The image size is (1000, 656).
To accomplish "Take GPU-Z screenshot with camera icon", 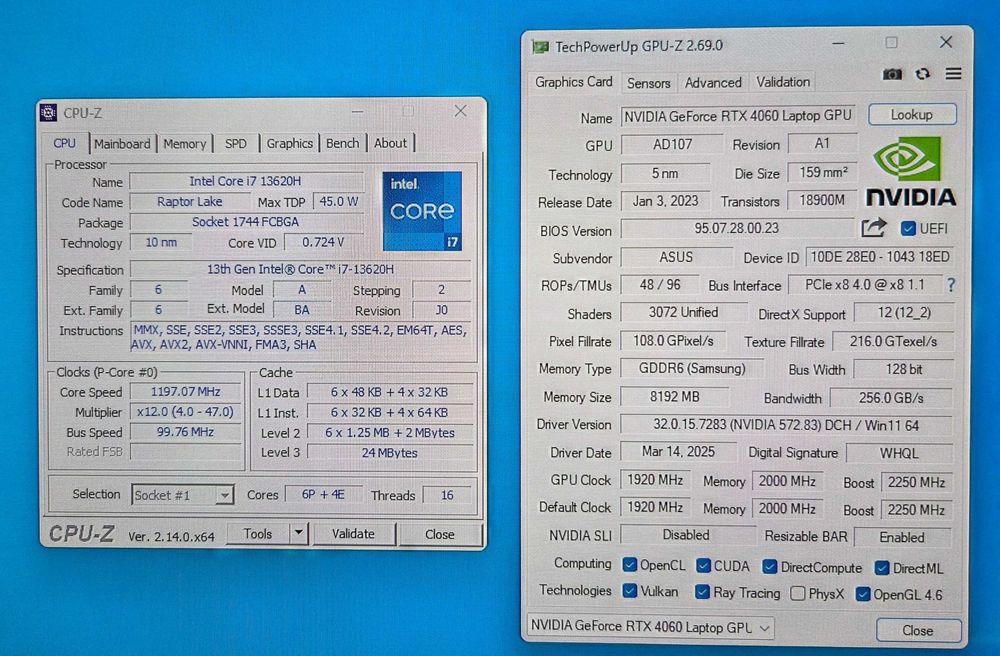I will coord(892,75).
